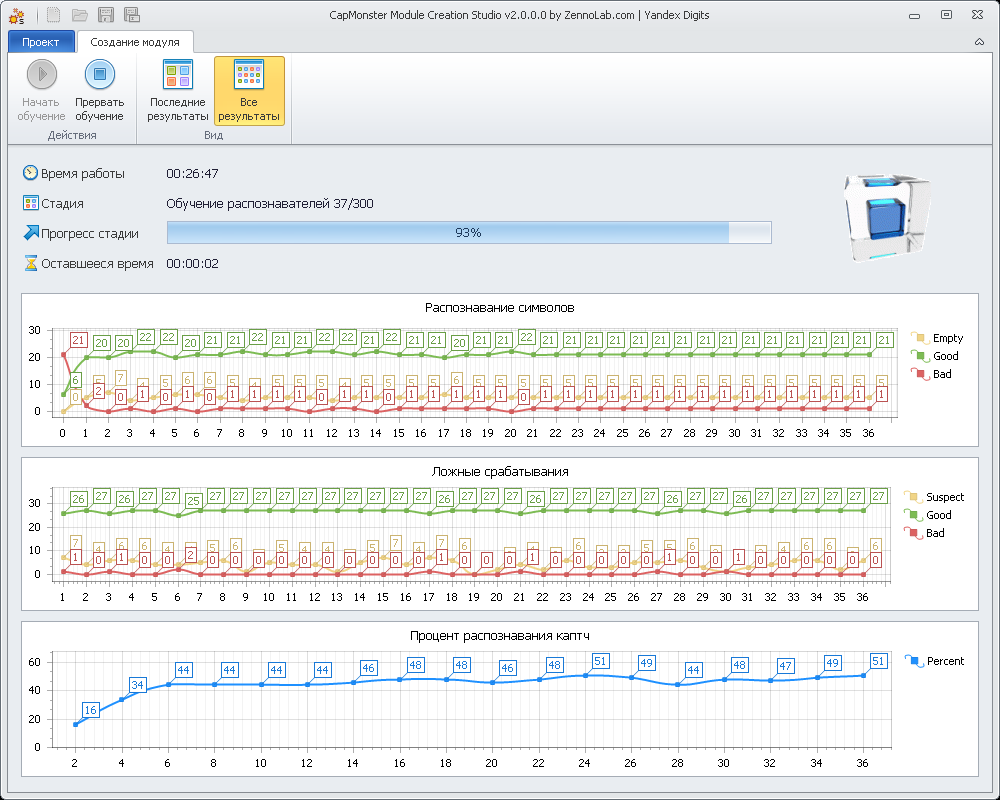Click the Save As icon in title bar
Screen dimensions: 1000x800
(132, 15)
